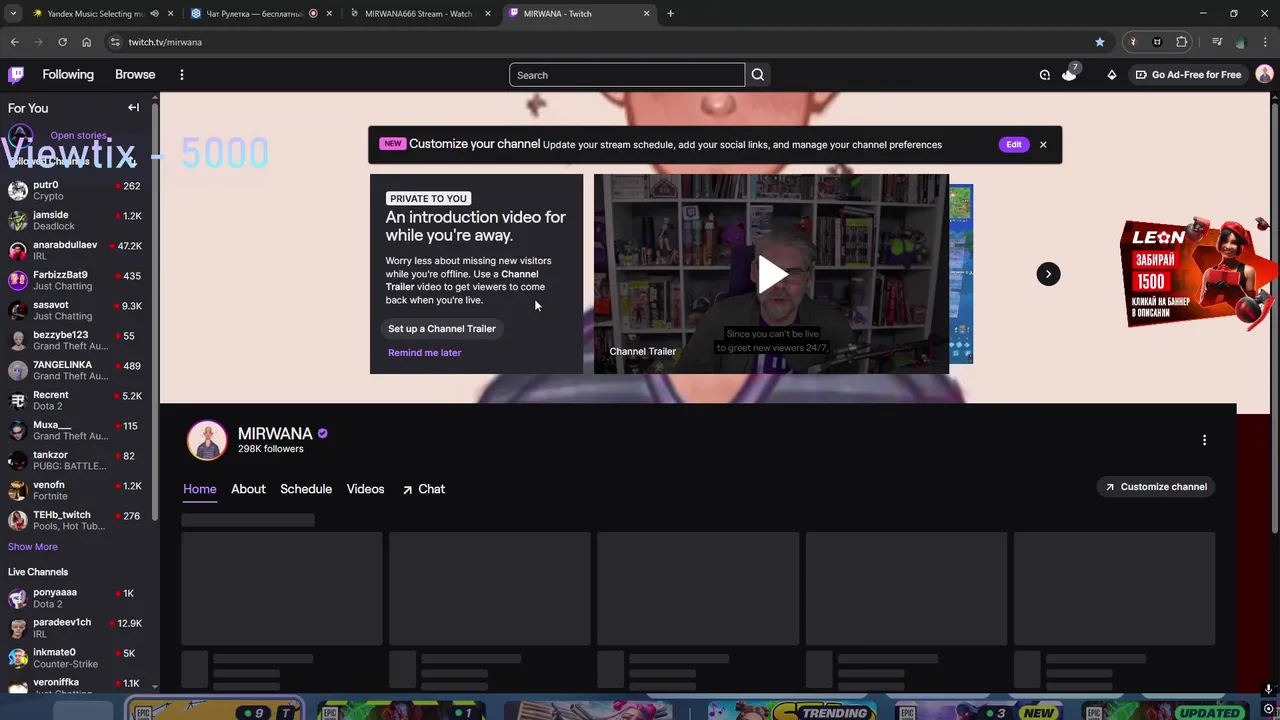Click the Twitch logo home icon
1280x720 pixels.
coord(16,75)
